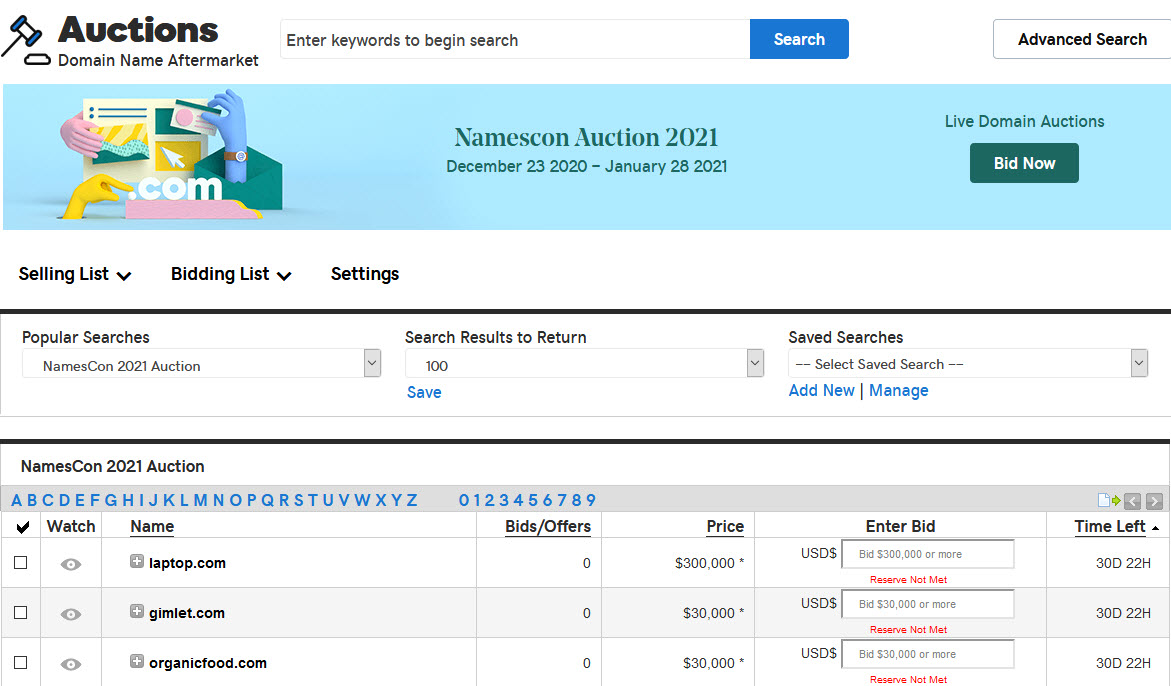
Task: Click the Save link under results count
Action: click(424, 392)
